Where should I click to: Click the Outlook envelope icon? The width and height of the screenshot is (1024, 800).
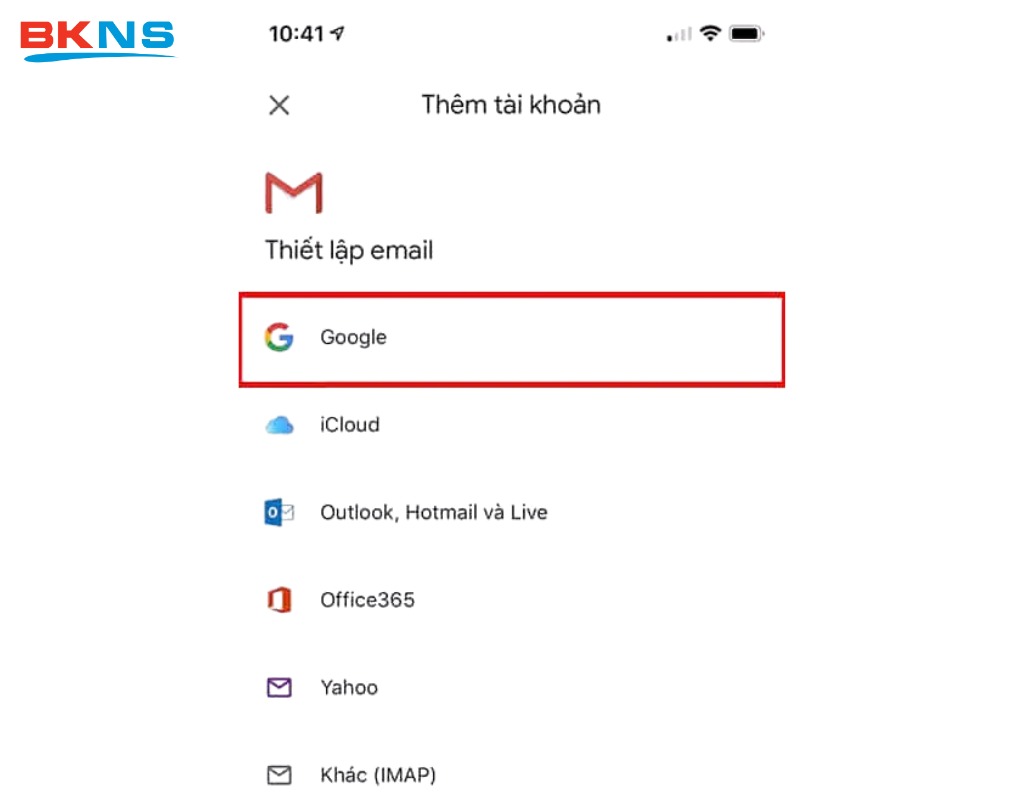pyautogui.click(x=280, y=513)
